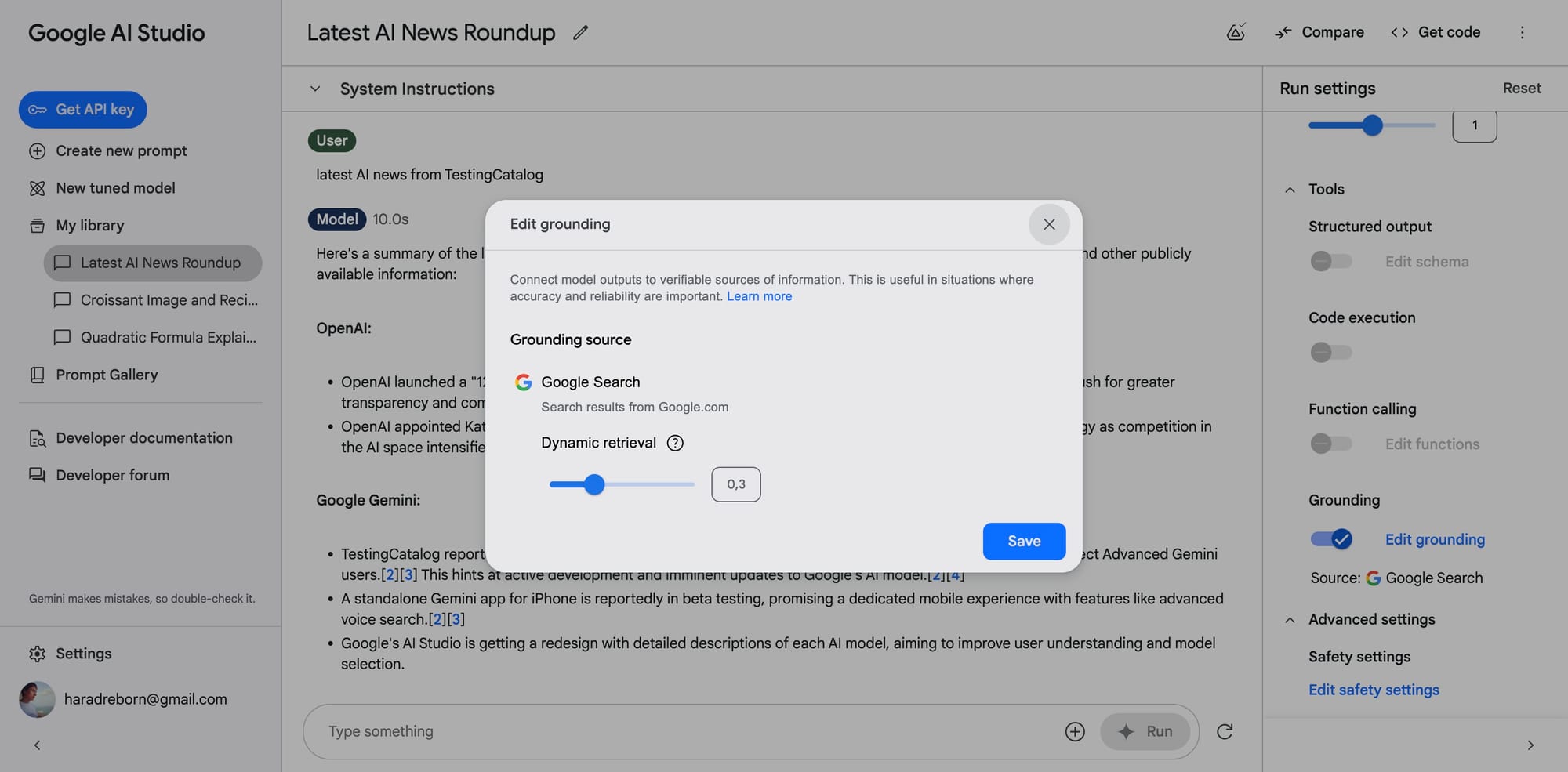
Task: Click the Run settings slider handle
Action: pyautogui.click(x=1372, y=125)
